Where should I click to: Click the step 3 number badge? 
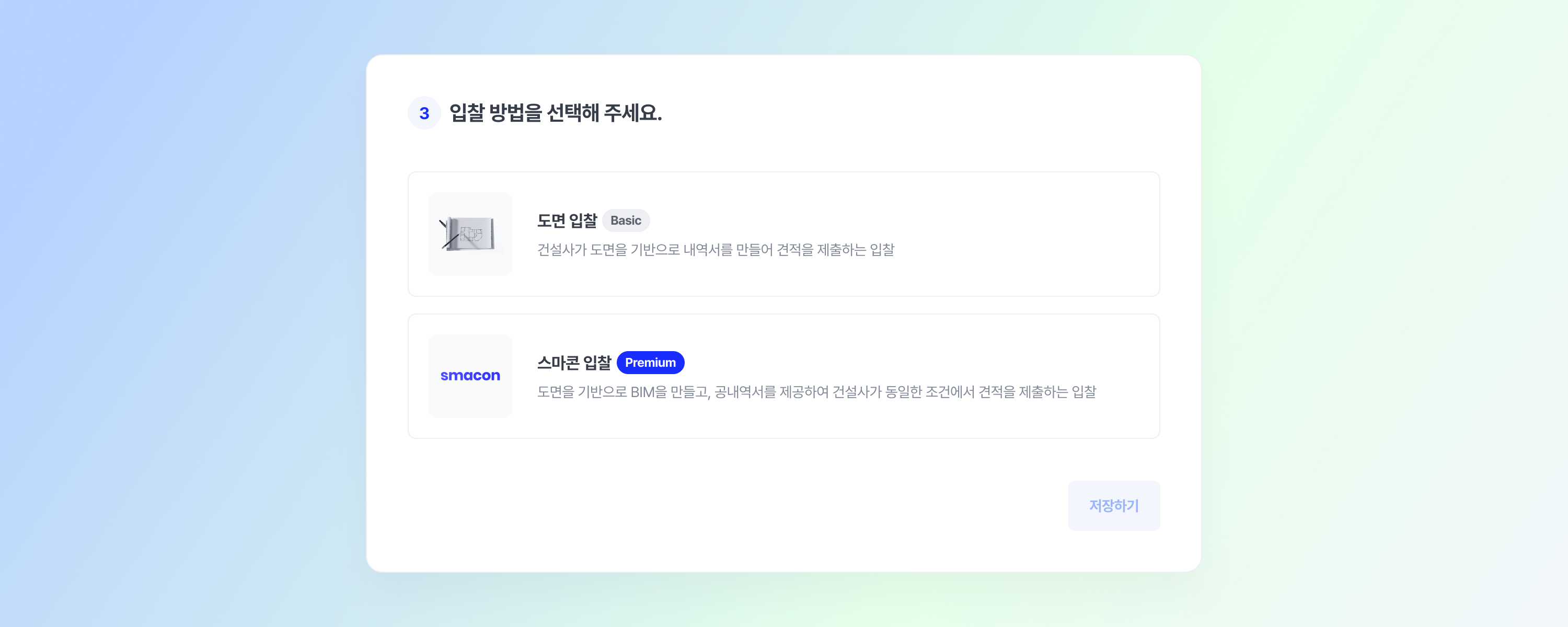424,113
